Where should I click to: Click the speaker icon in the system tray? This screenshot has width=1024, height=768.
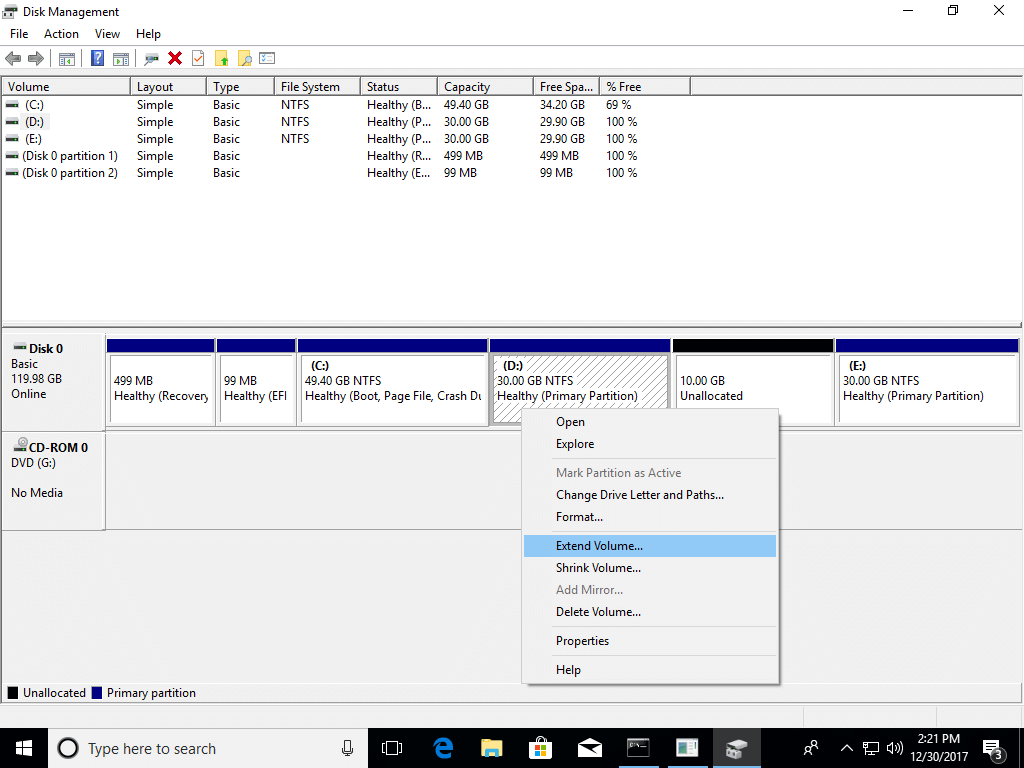point(893,747)
